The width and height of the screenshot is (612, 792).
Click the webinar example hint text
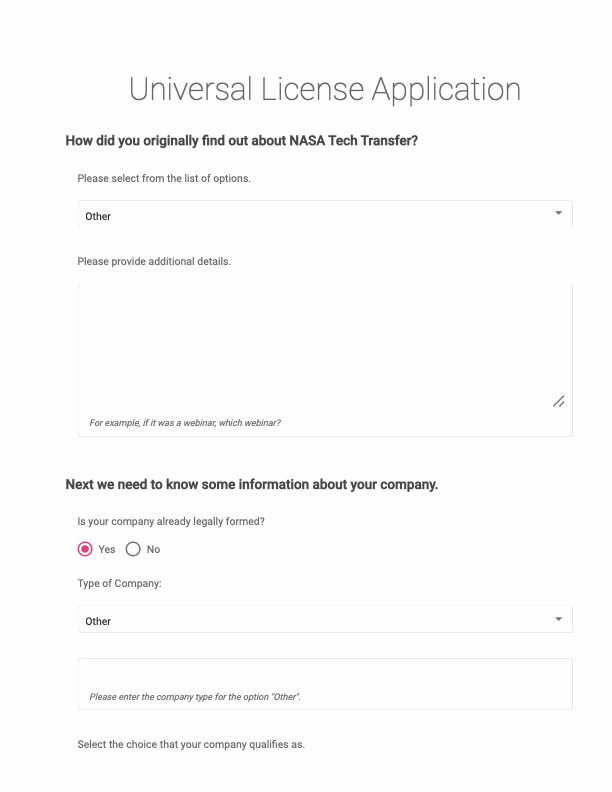point(185,423)
